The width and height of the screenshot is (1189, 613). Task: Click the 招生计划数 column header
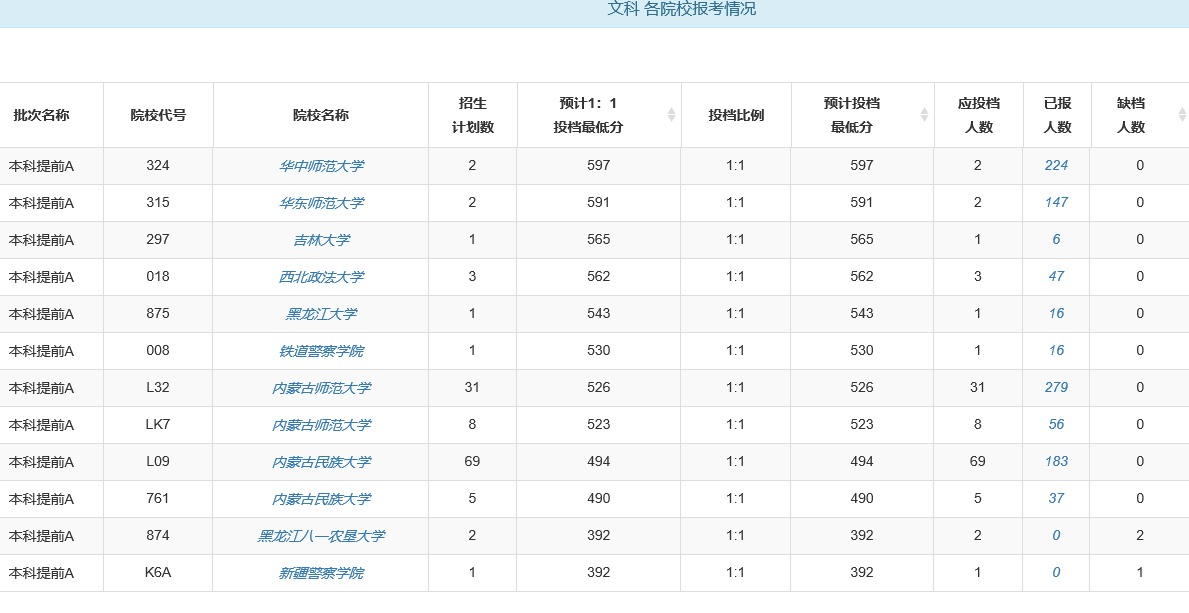(x=472, y=115)
